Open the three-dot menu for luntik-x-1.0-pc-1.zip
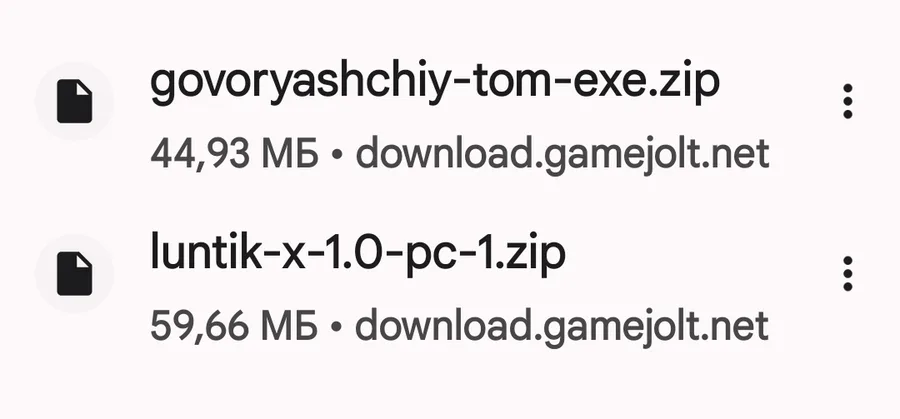 click(x=847, y=273)
